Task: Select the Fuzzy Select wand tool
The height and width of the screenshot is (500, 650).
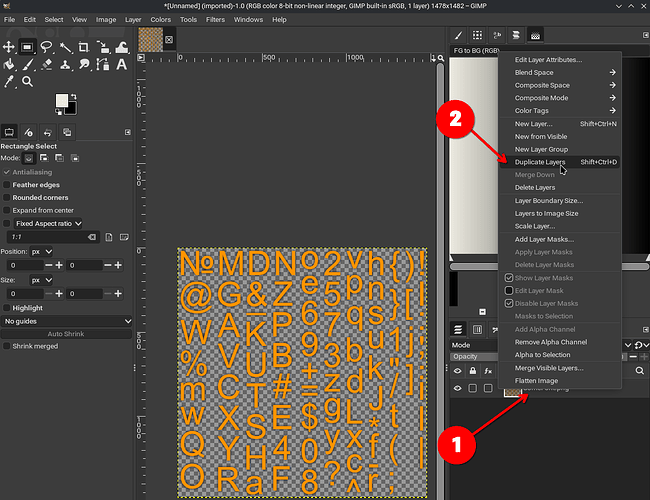Action: [x=65, y=46]
